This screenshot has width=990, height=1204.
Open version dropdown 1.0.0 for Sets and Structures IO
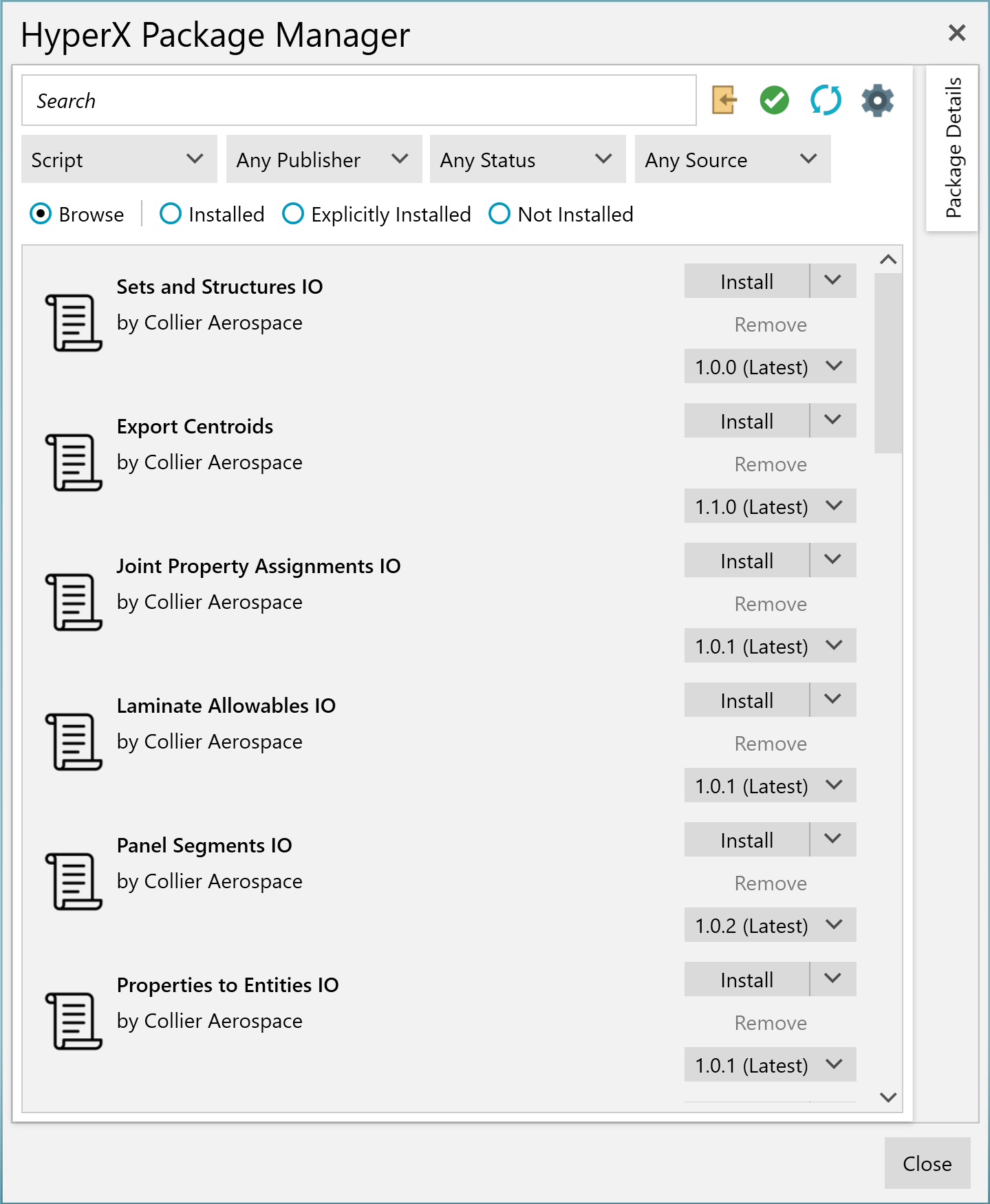[771, 366]
